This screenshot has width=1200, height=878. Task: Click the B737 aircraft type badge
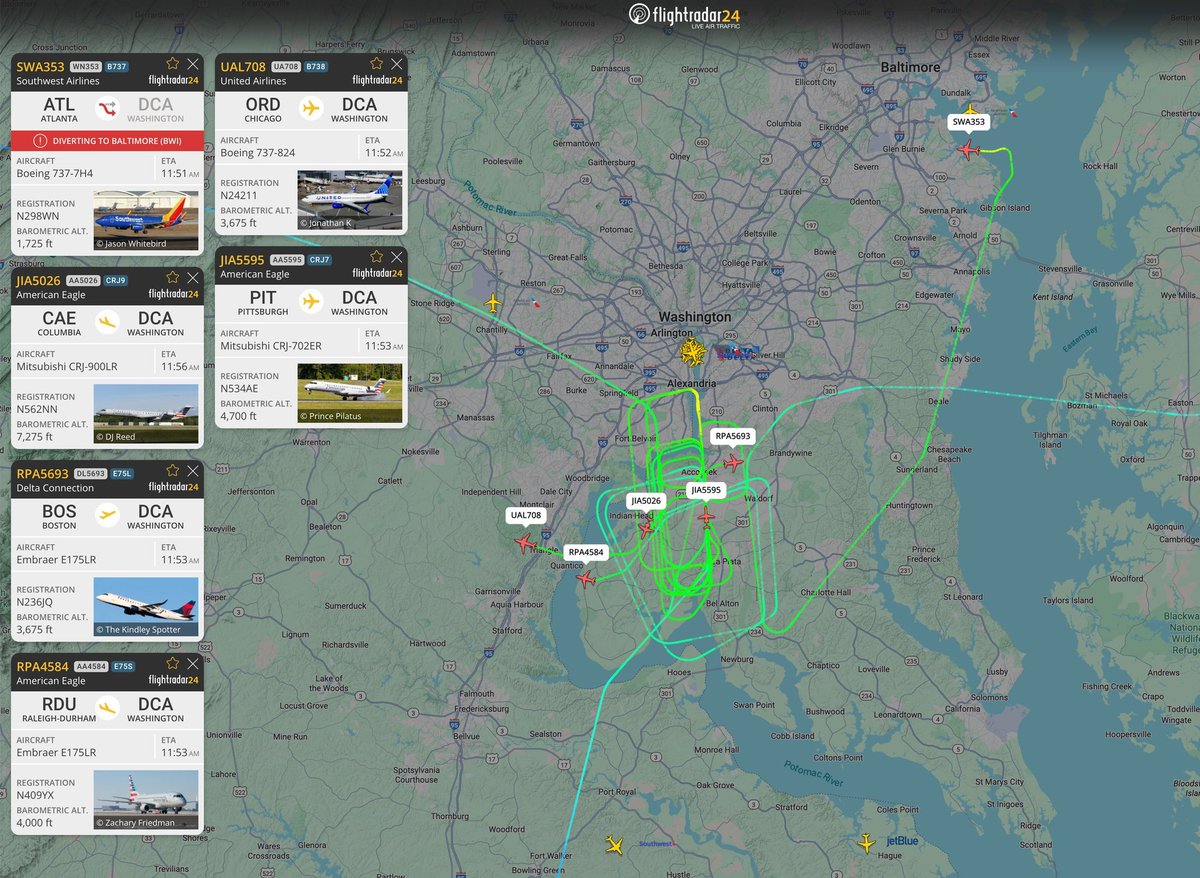119,67
